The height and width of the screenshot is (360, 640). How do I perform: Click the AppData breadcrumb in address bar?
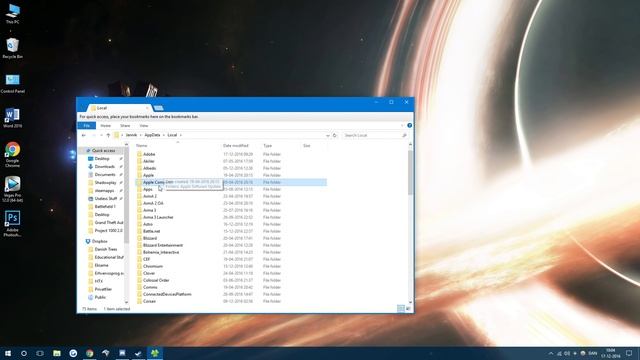click(x=152, y=135)
